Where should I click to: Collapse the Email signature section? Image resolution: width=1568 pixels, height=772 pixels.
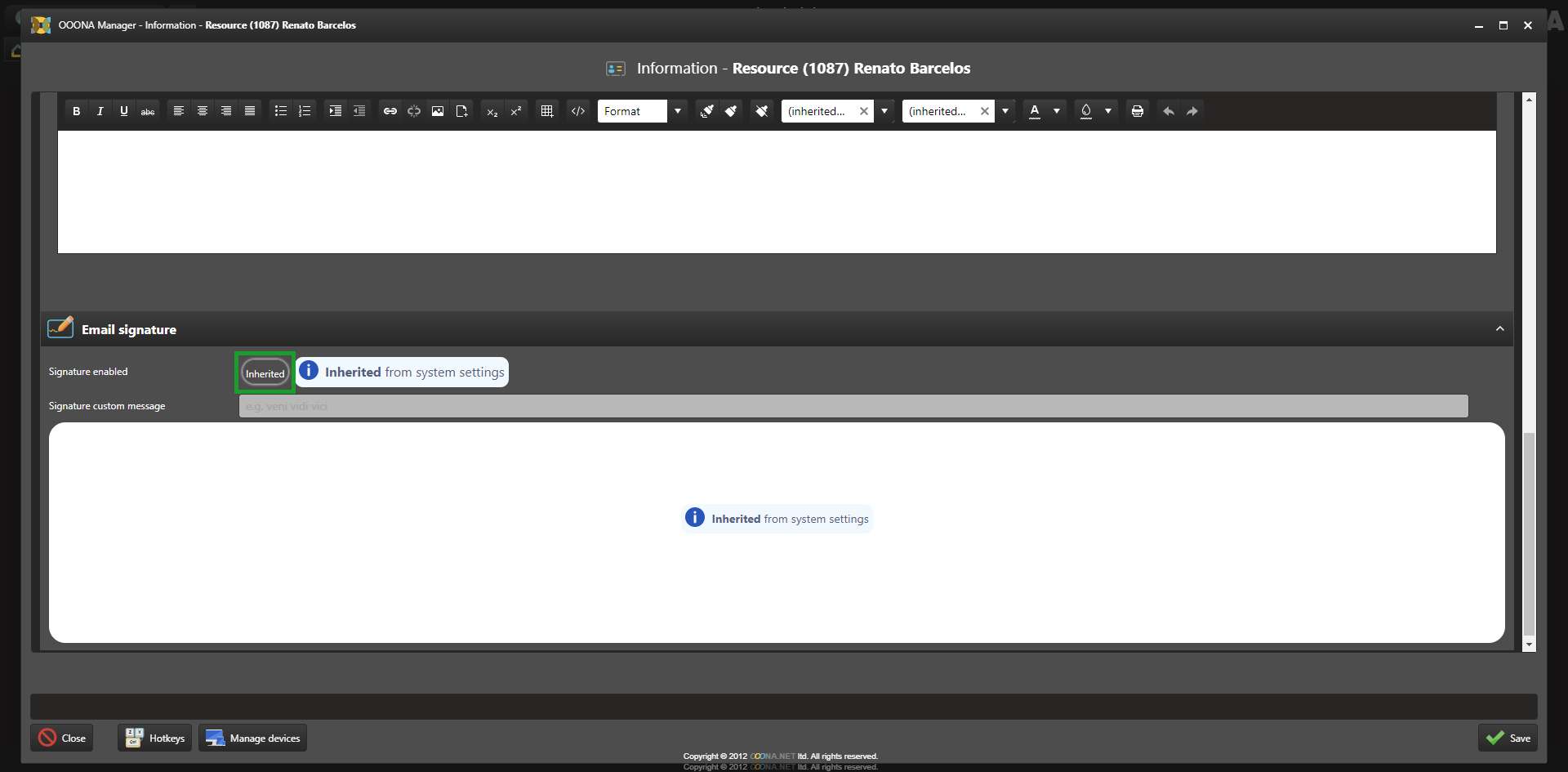tap(1499, 329)
